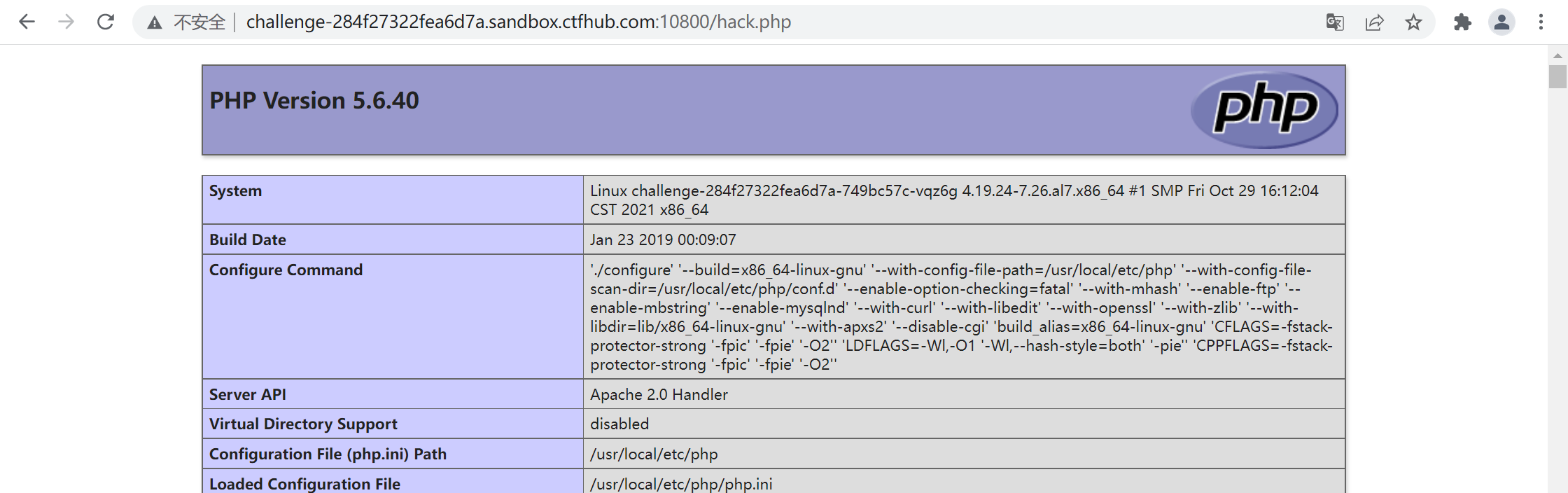Click the URL address bar text
This screenshot has width=1568, height=493.
coord(518,22)
